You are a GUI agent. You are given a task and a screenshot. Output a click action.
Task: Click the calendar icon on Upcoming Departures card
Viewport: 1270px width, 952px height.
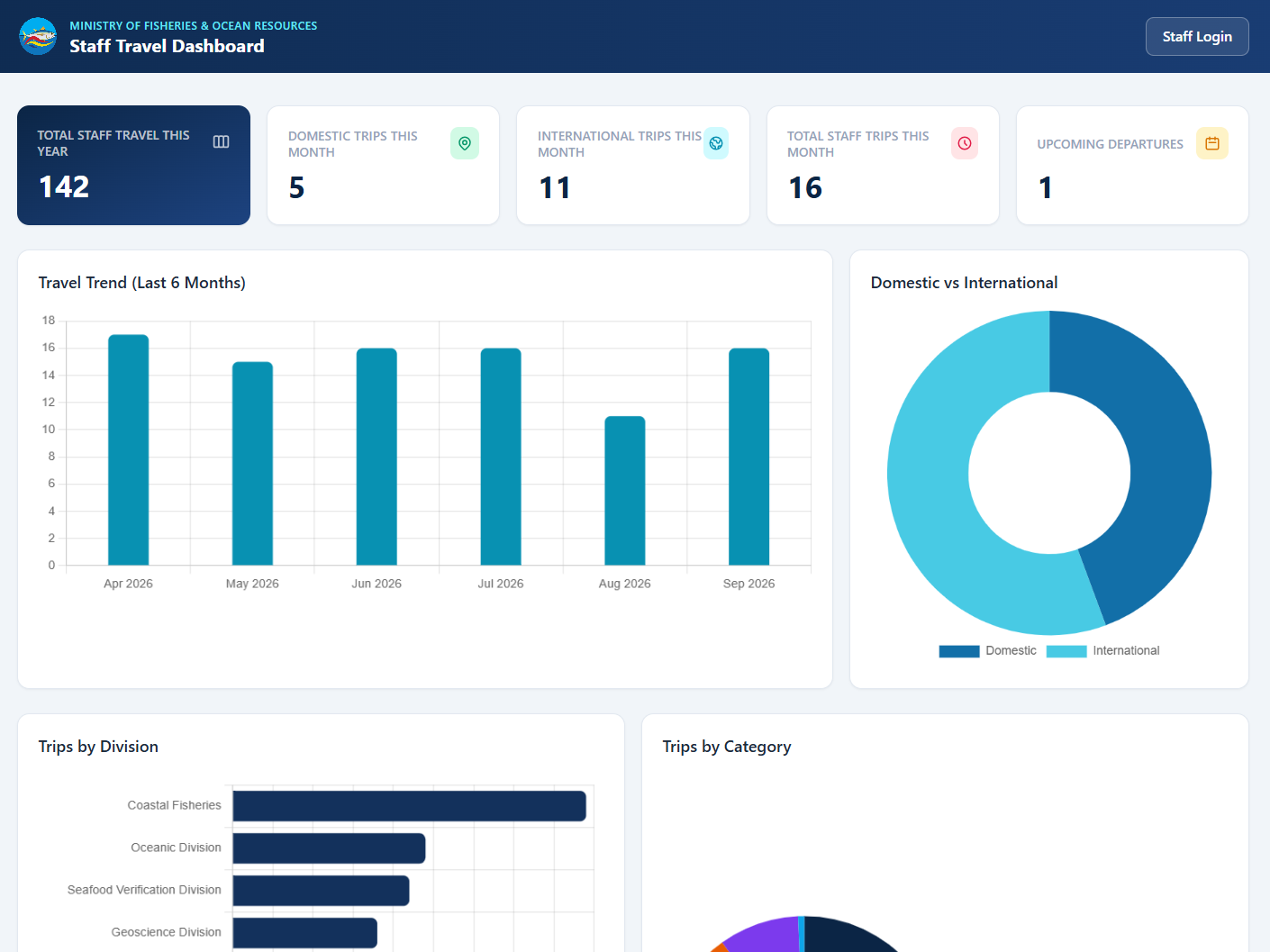[1212, 143]
